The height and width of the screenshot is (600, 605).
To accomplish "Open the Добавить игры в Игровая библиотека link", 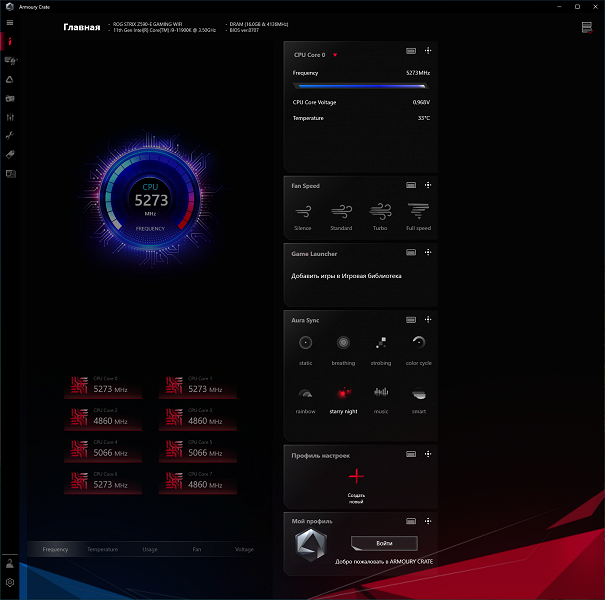I will pos(346,276).
